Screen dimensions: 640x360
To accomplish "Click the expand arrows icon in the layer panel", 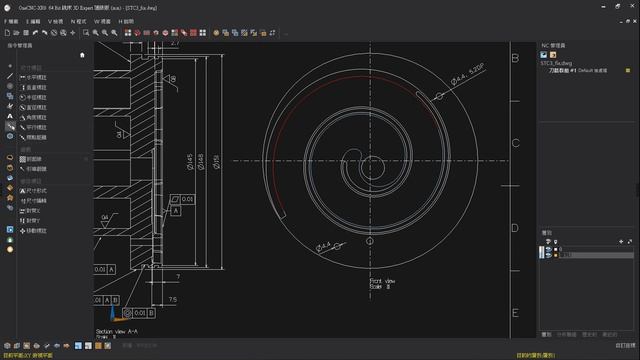I will tap(630, 242).
